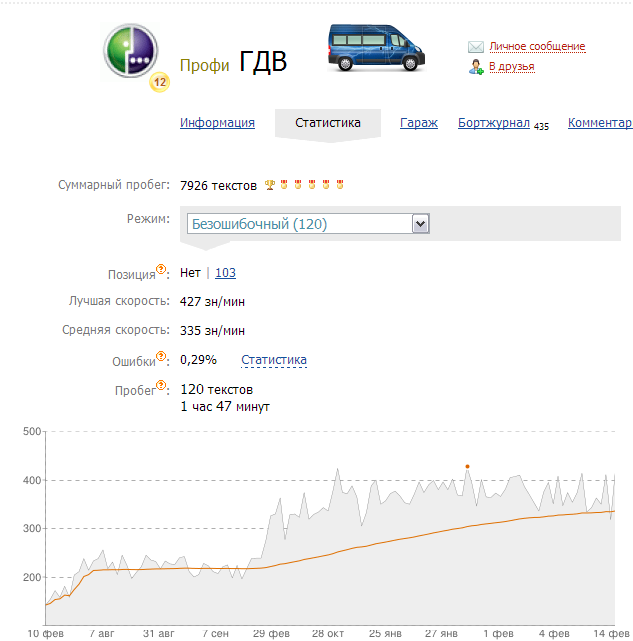Click help icon next to Позиция
Screen dimensions: 633x641
tap(161, 269)
